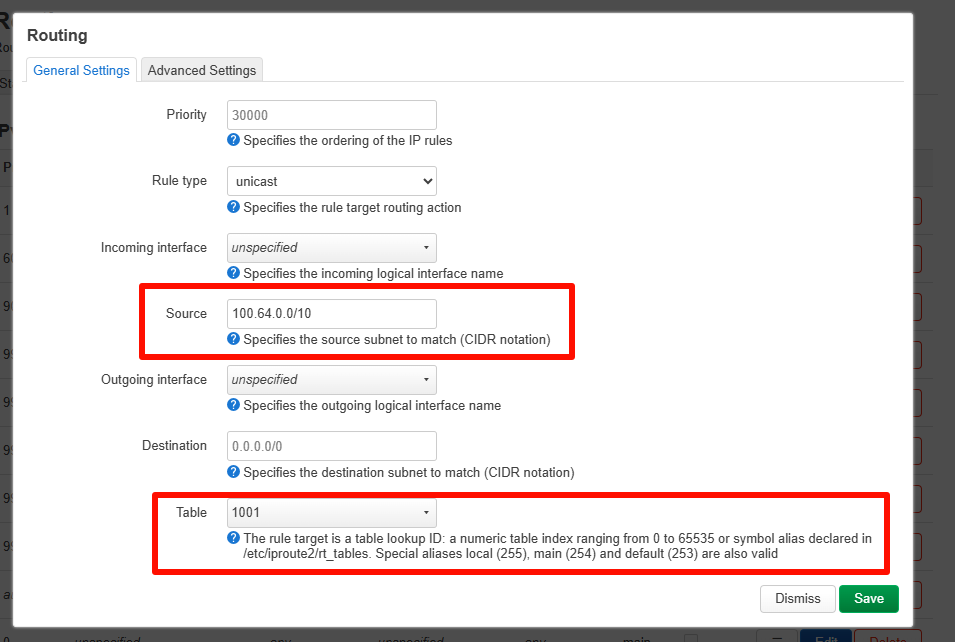This screenshot has height=642, width=955.
Task: Dismiss the Routing dialog
Action: [797, 598]
